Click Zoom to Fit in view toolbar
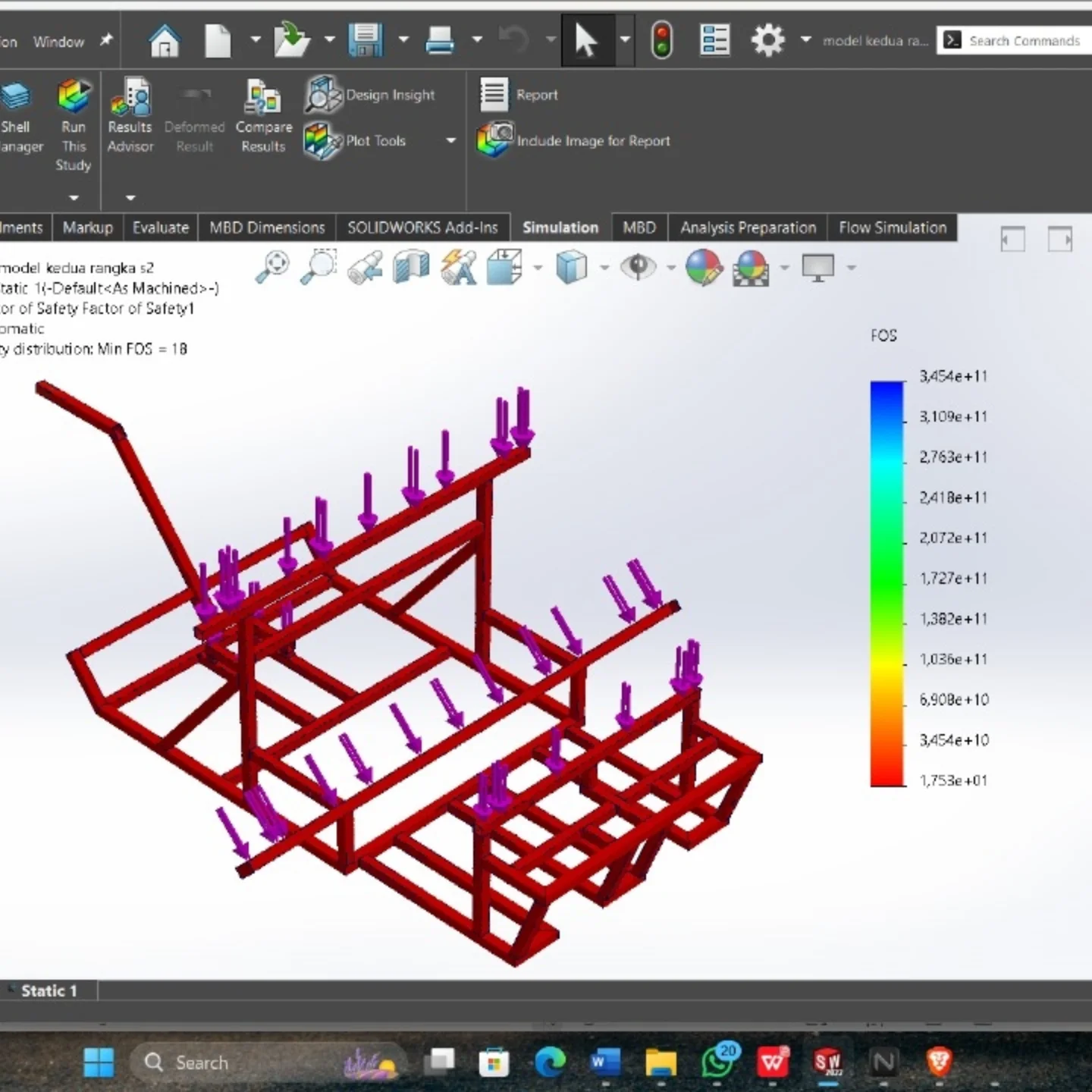The image size is (1092, 1092). (x=271, y=267)
